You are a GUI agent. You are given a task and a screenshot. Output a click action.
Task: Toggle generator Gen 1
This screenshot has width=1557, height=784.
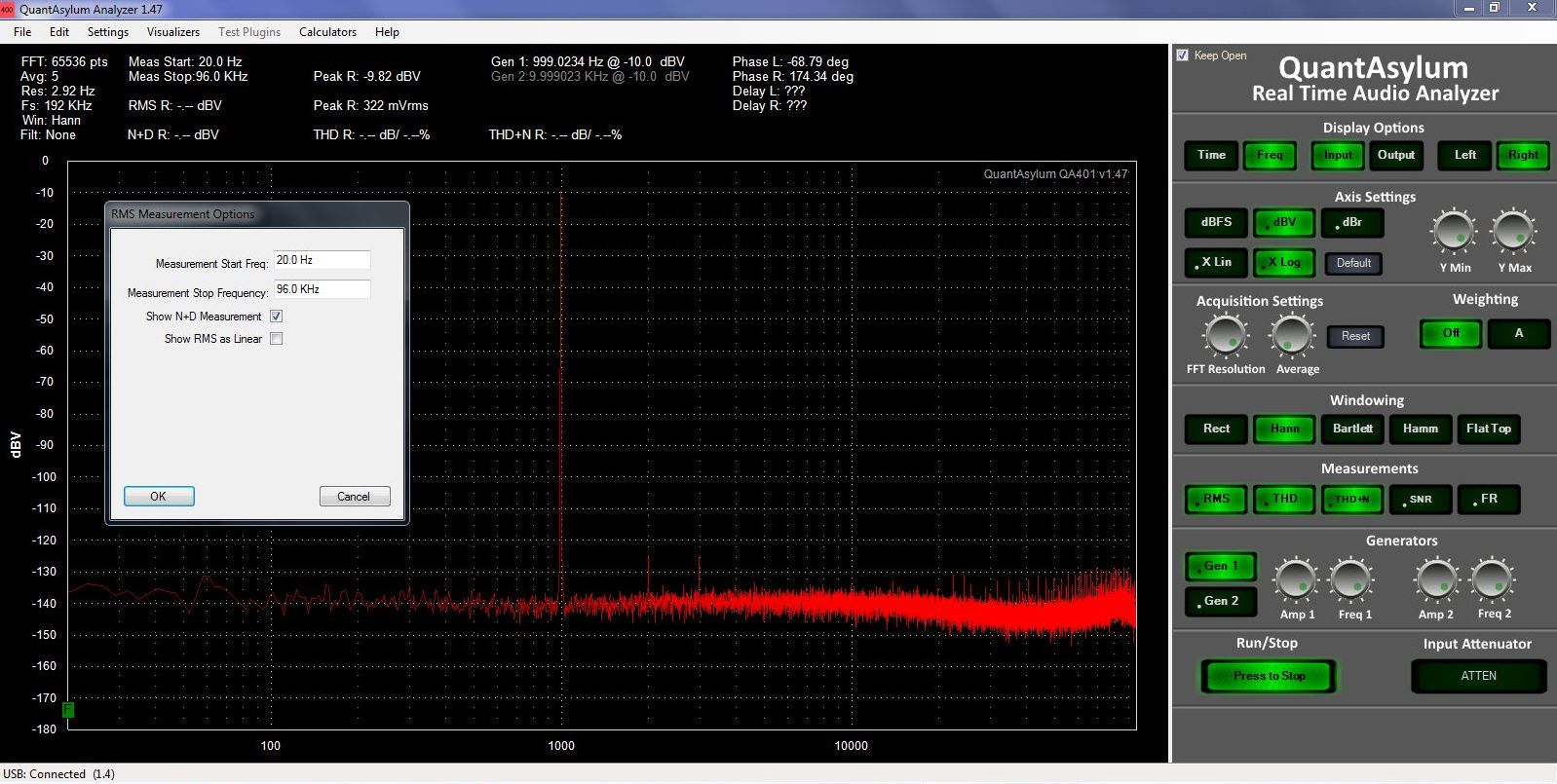[x=1221, y=567]
